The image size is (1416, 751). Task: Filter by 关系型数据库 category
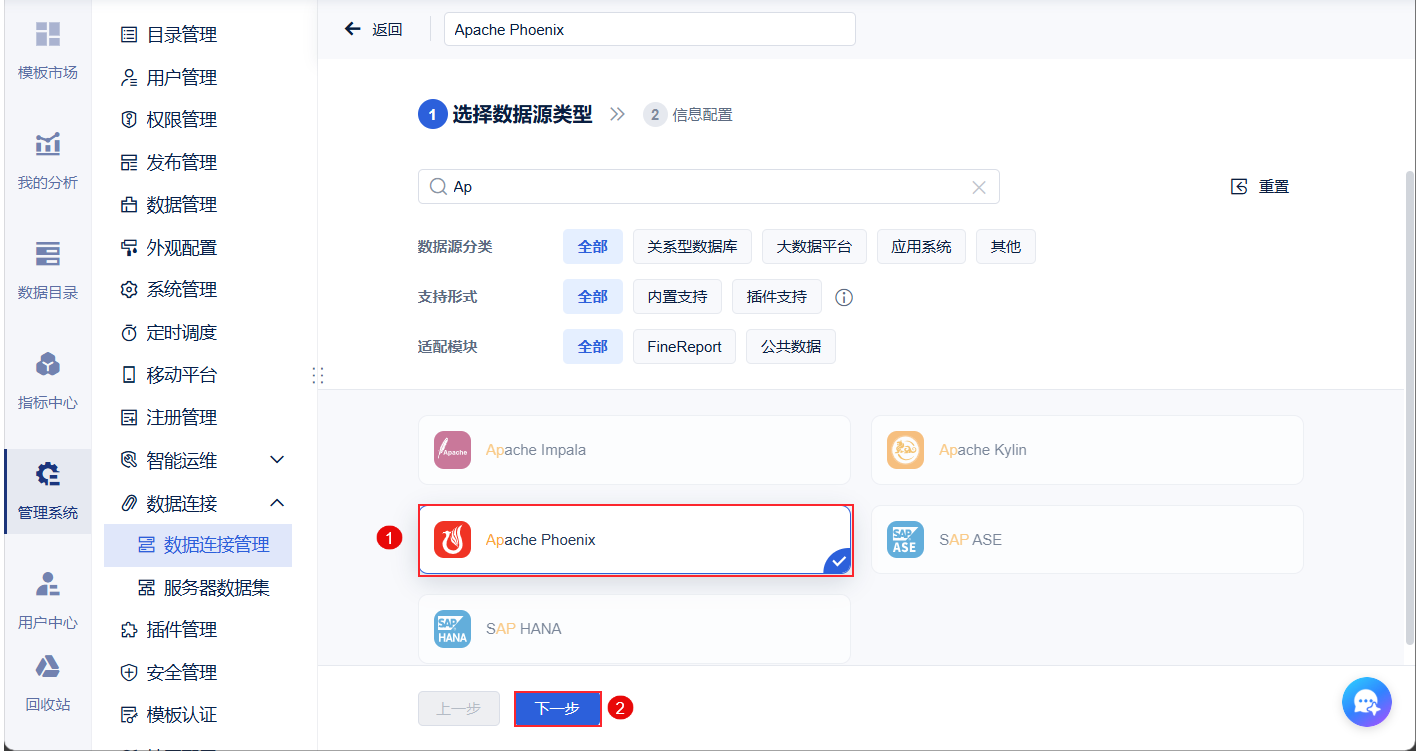pyautogui.click(x=692, y=247)
